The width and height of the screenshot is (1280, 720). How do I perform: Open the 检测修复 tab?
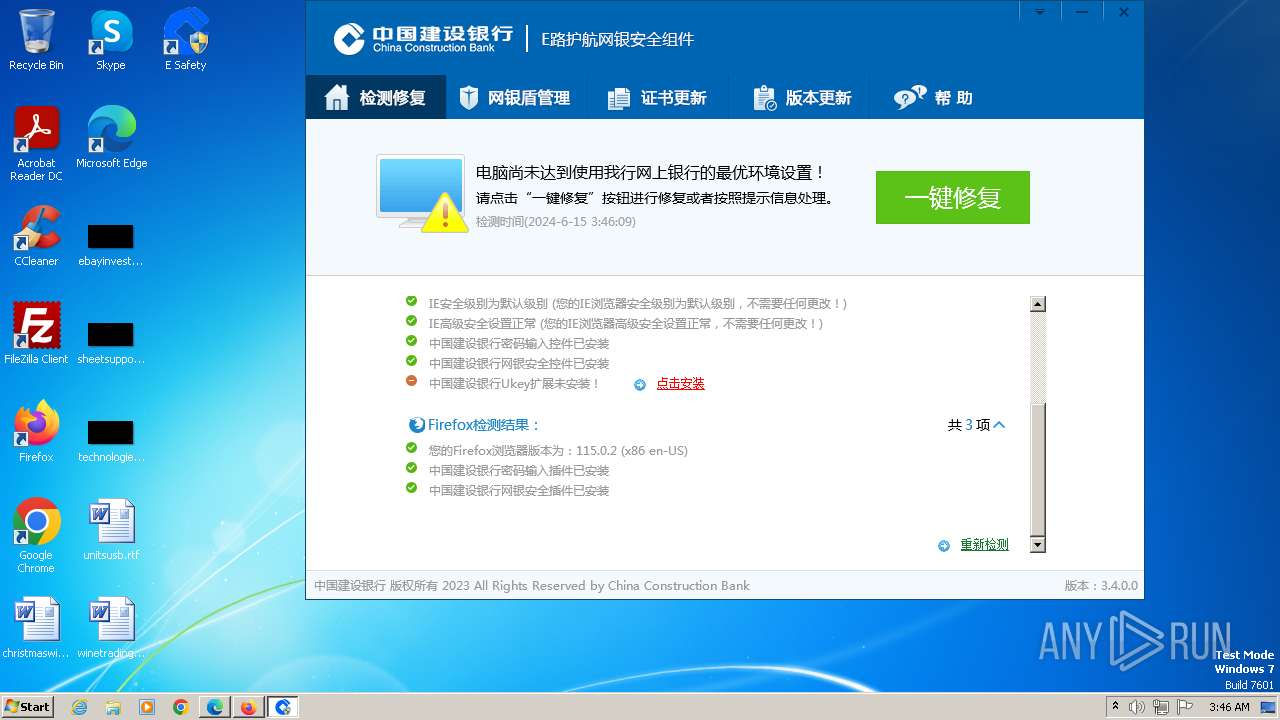tap(375, 98)
